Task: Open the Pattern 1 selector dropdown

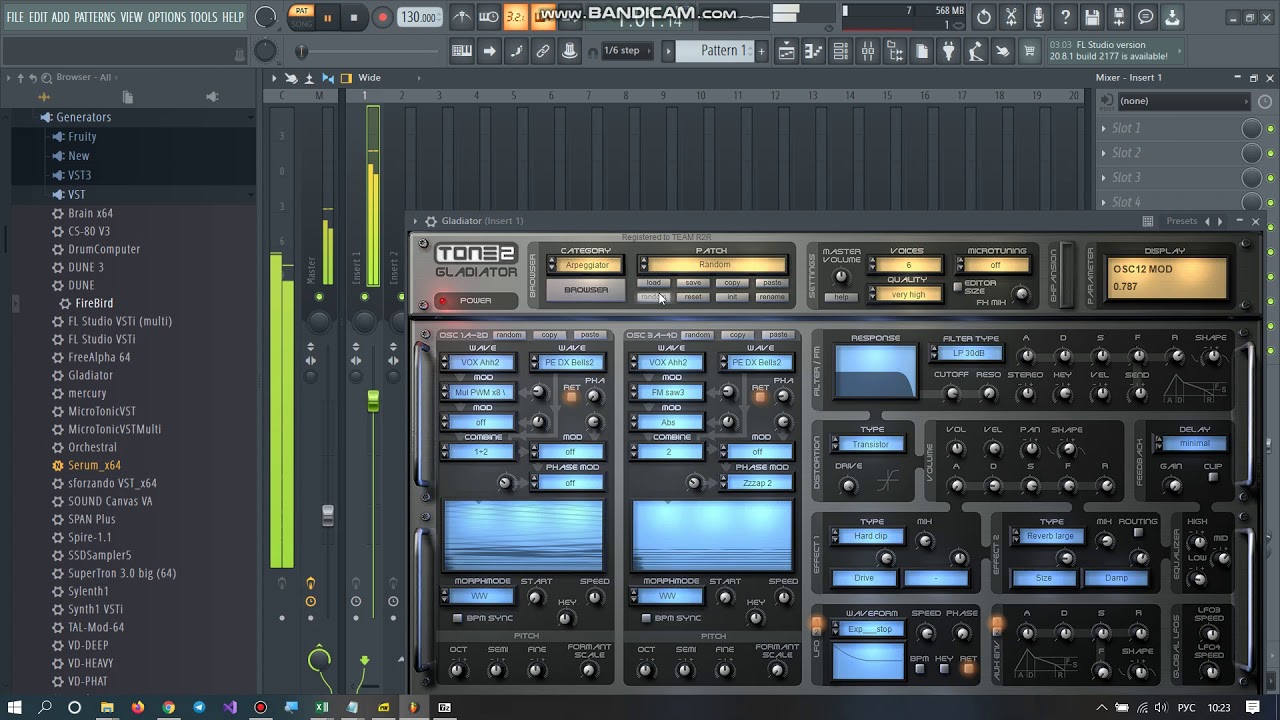Action: [716, 51]
